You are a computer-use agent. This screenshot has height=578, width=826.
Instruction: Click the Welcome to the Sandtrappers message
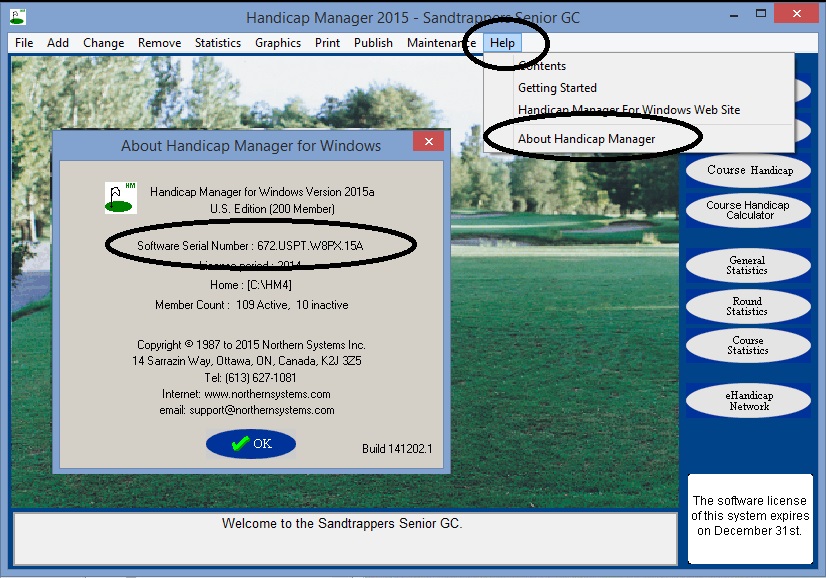coord(342,523)
